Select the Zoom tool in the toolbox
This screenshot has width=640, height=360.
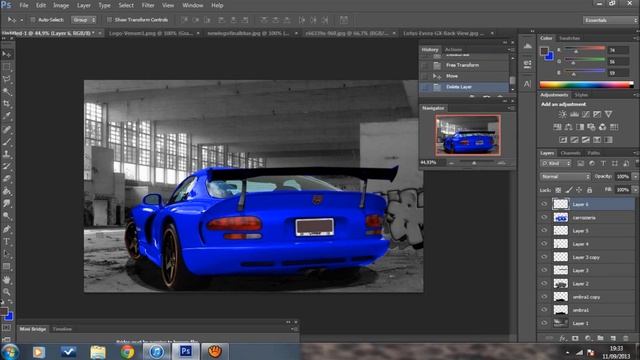[7, 291]
